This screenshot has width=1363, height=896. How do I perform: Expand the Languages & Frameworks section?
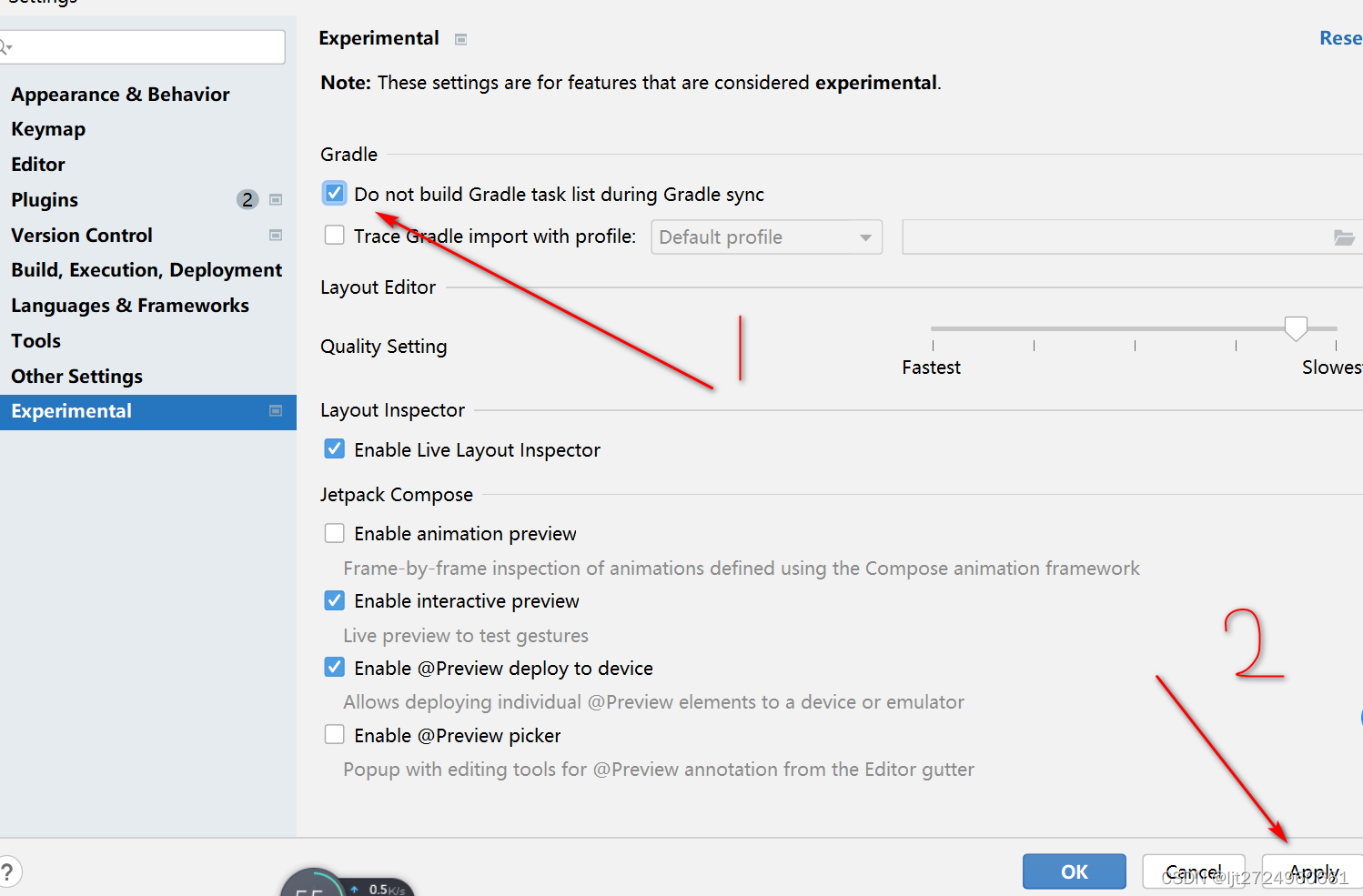(x=130, y=305)
